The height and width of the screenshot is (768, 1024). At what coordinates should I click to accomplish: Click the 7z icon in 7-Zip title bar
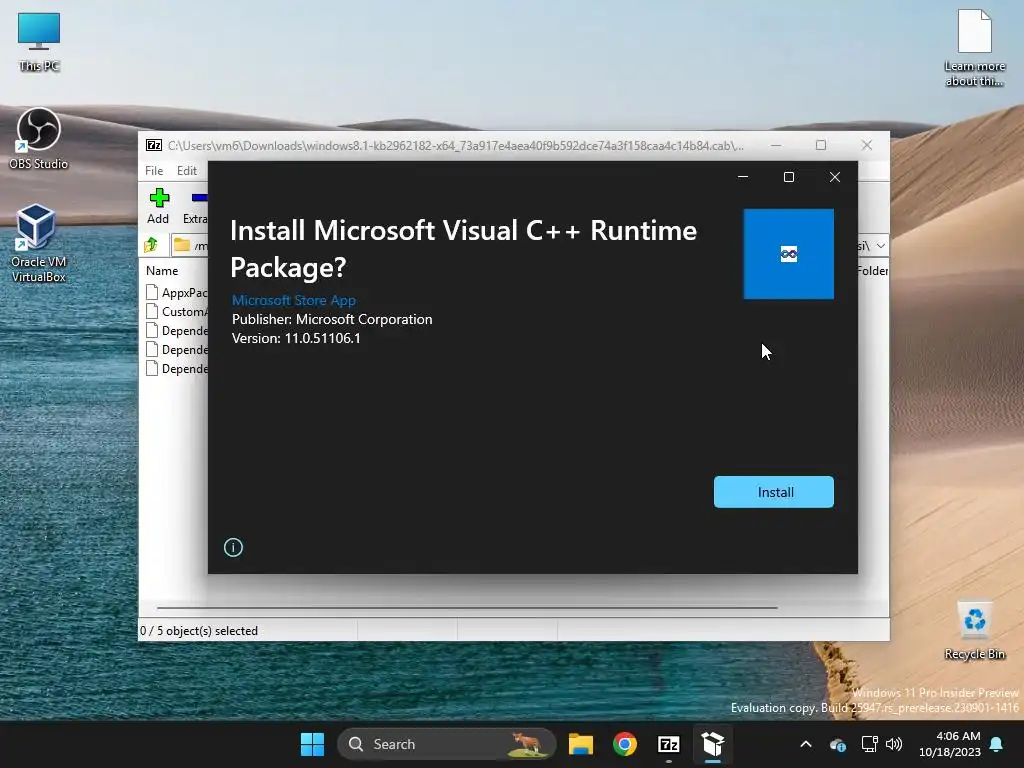(154, 145)
